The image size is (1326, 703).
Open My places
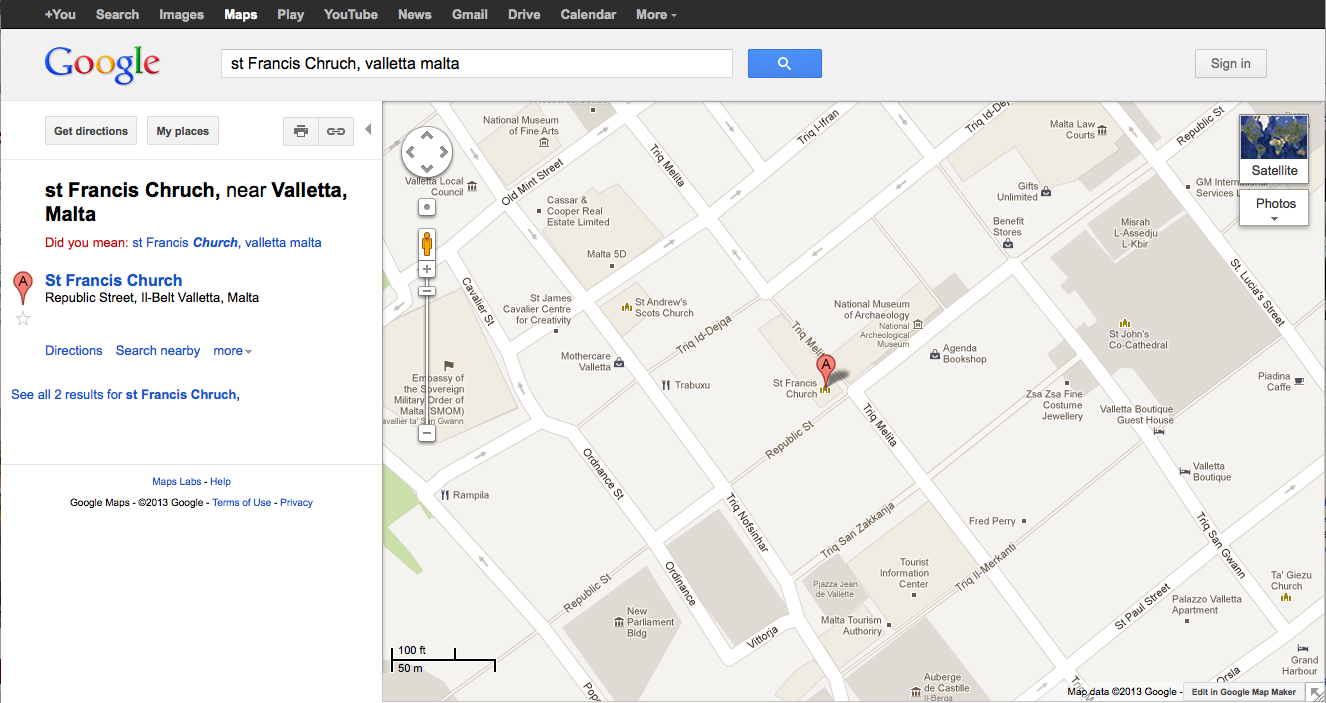(x=183, y=131)
